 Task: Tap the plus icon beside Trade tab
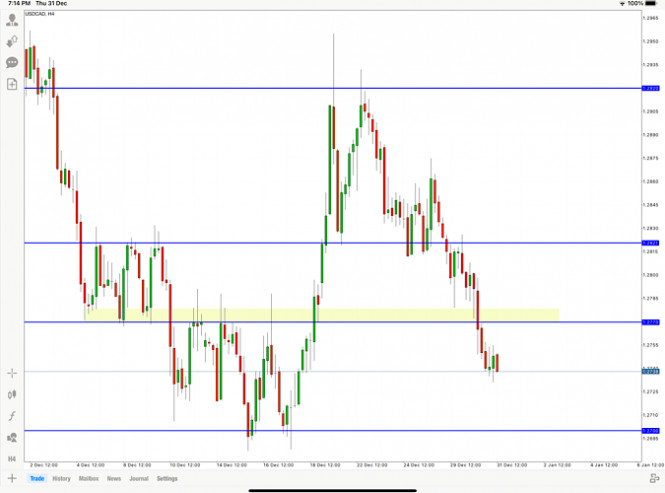tap(12, 479)
